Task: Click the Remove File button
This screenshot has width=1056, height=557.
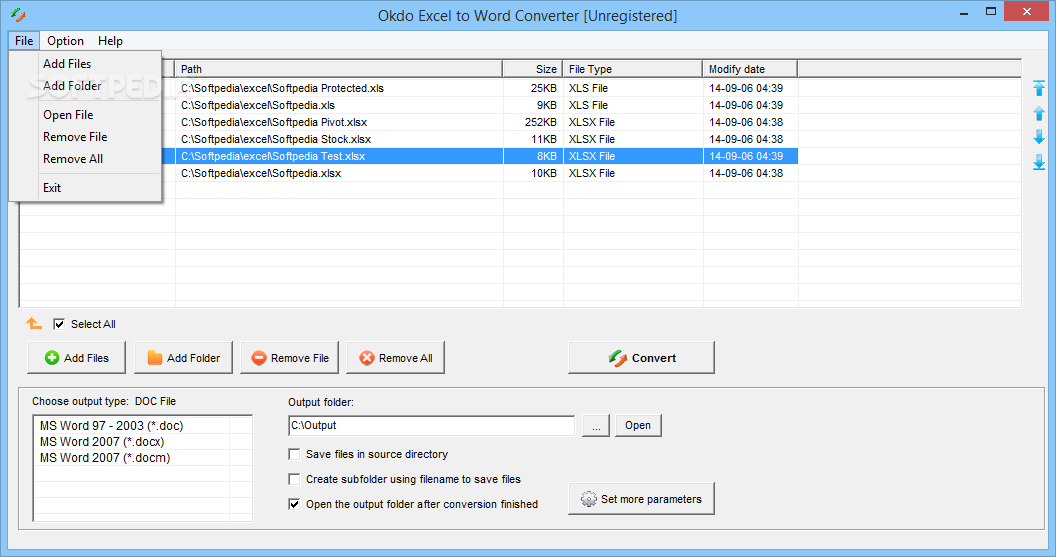Action: pyautogui.click(x=290, y=358)
